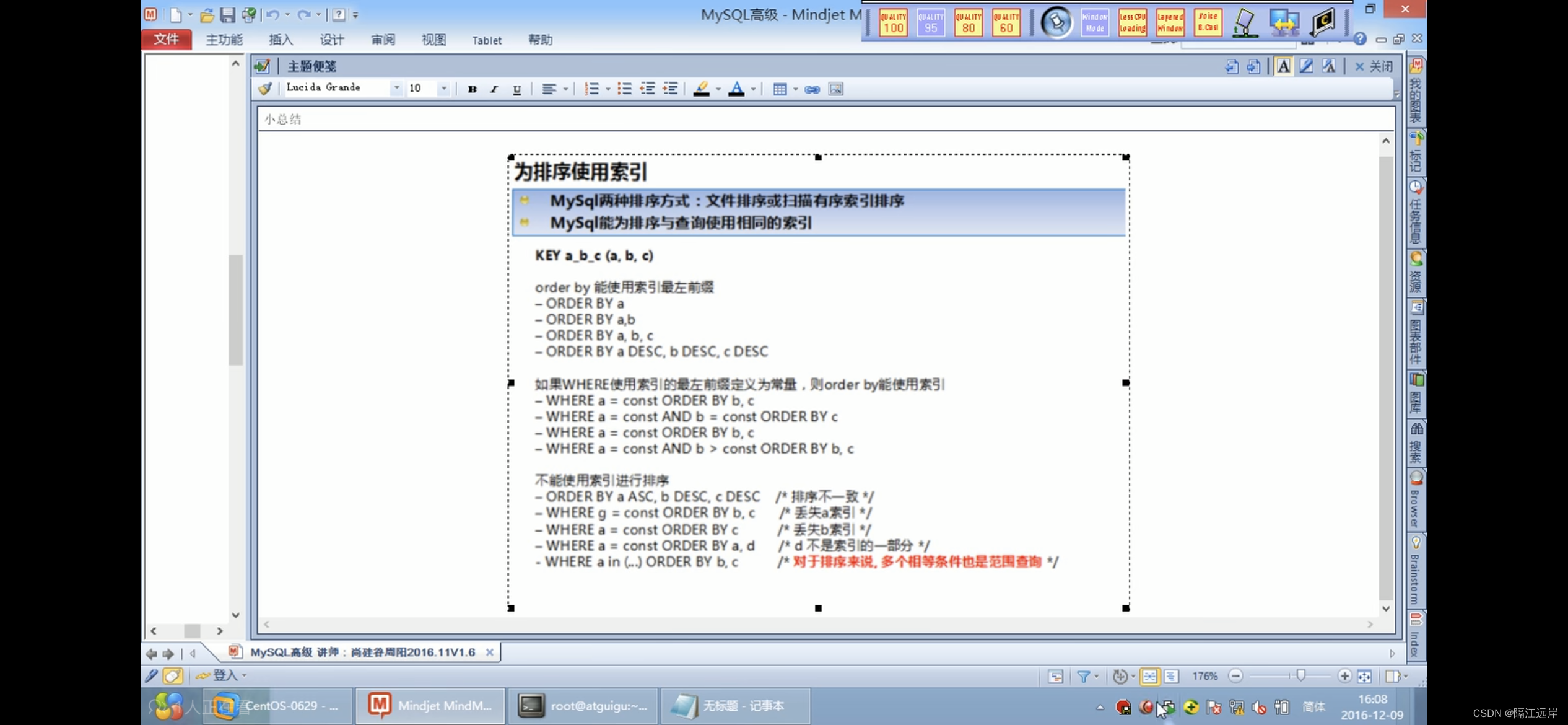This screenshot has height=725, width=1568.
Task: Toggle the QUALITY 60 option
Action: tap(1006, 23)
